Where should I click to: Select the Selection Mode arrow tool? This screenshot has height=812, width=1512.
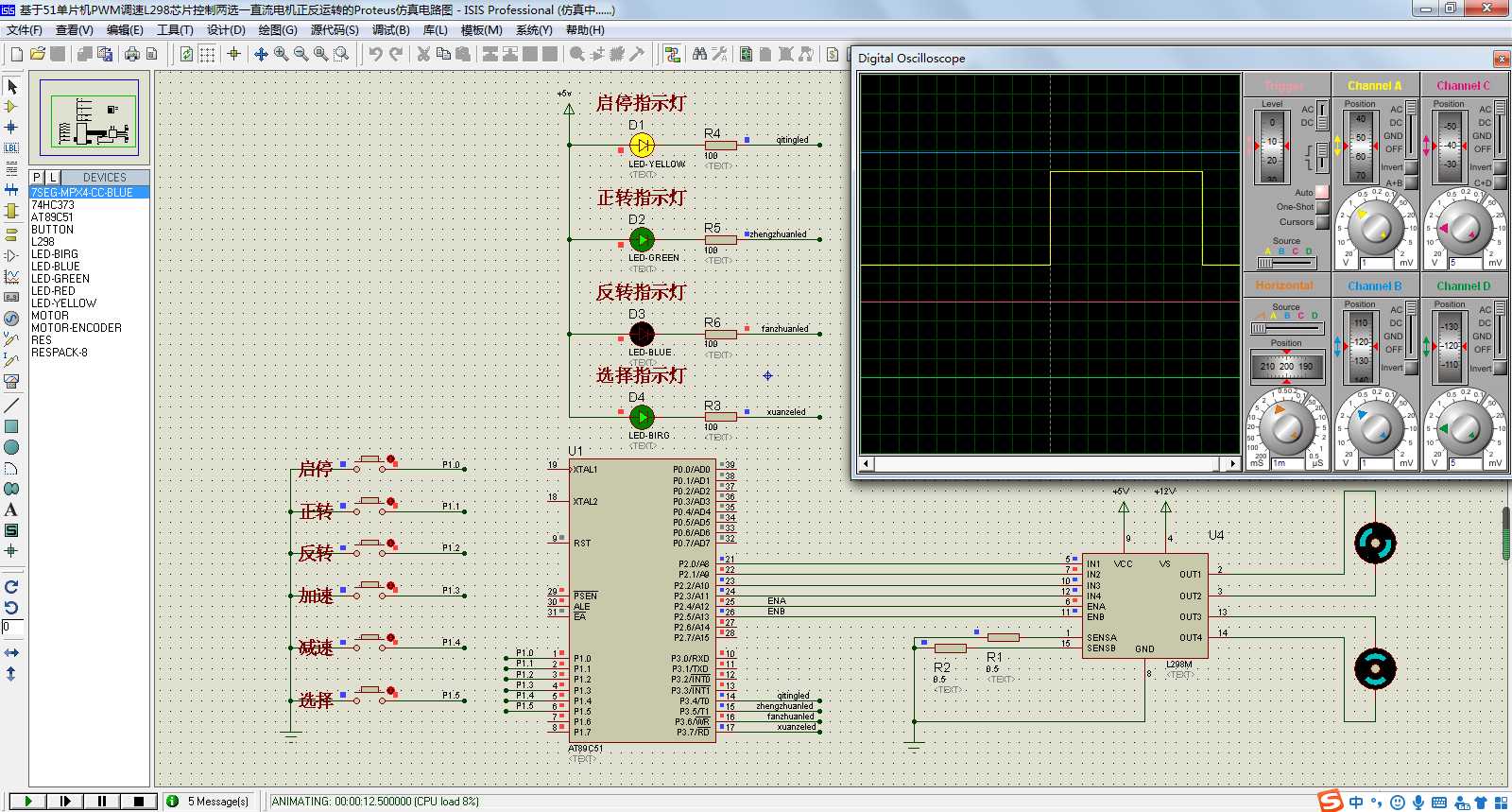pos(11,86)
